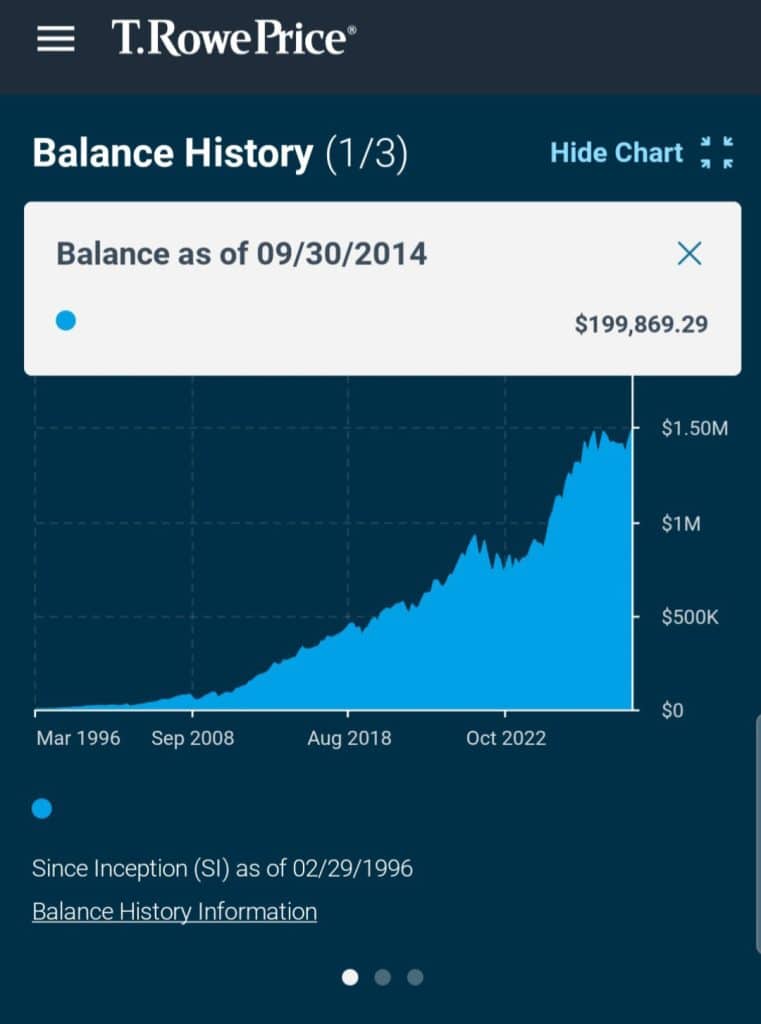The height and width of the screenshot is (1024, 761).
Task: Collapse the chart using the shrink arrows icon
Action: [717, 153]
